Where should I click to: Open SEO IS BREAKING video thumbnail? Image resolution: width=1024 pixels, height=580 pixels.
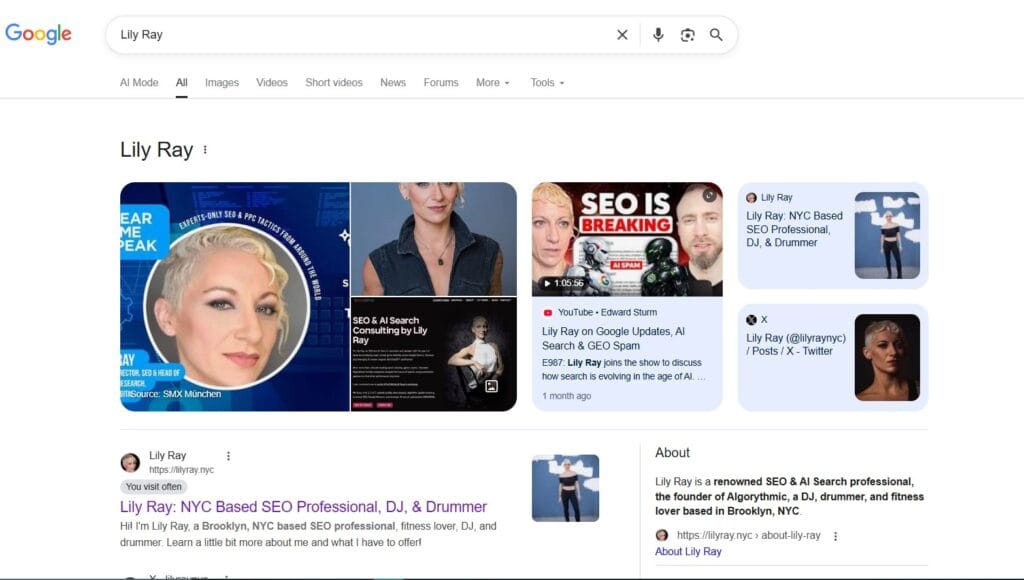click(x=627, y=239)
